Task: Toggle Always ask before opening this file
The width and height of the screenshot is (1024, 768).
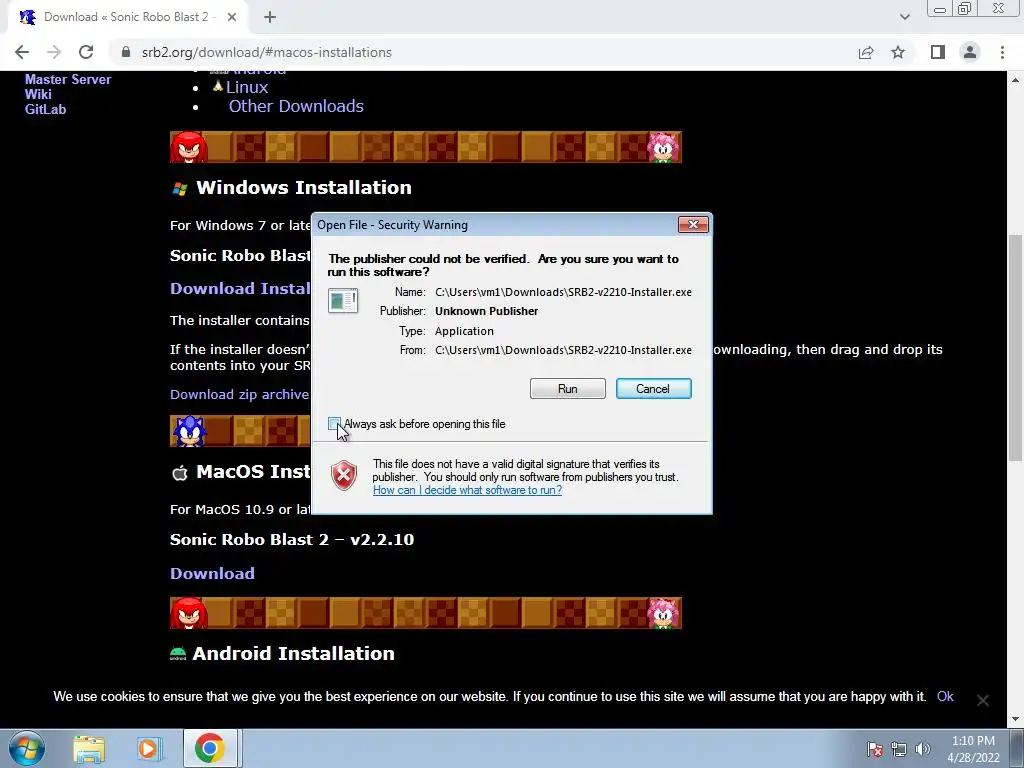Action: (334, 424)
